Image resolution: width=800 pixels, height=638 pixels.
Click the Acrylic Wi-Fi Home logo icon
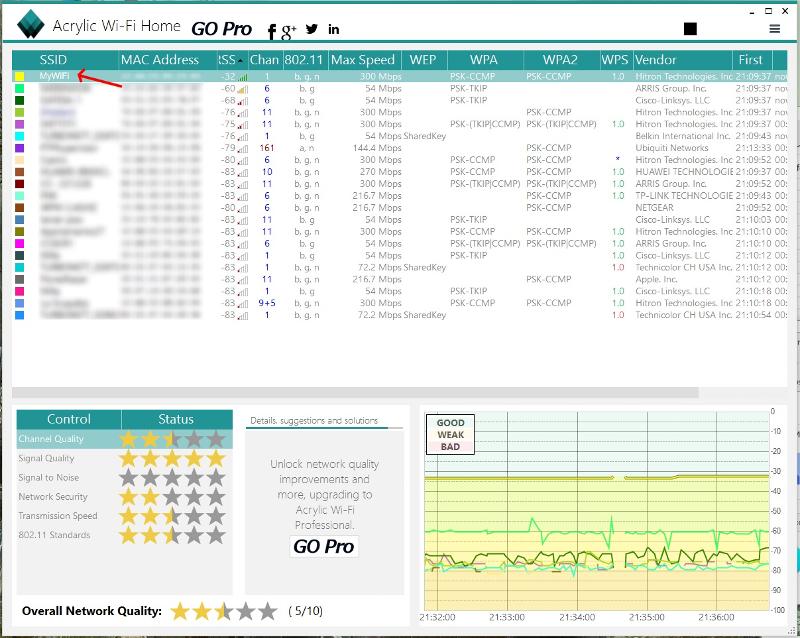point(30,24)
